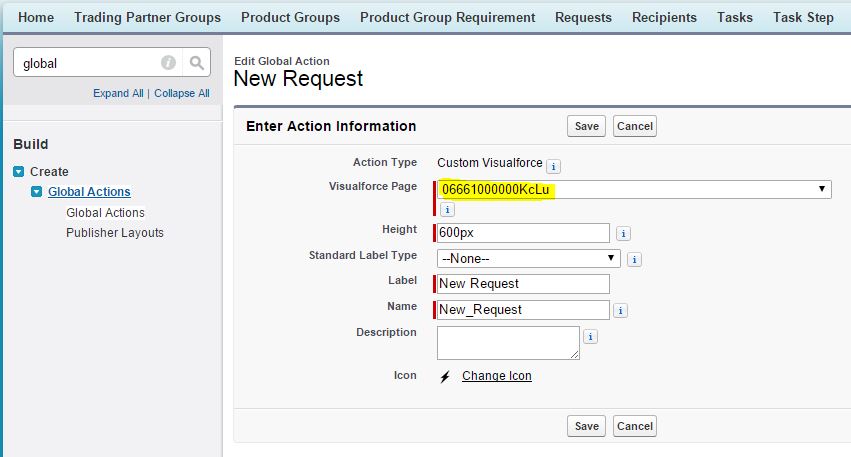This screenshot has width=851, height=457.
Task: Click the Change Icon link
Action: 496,376
